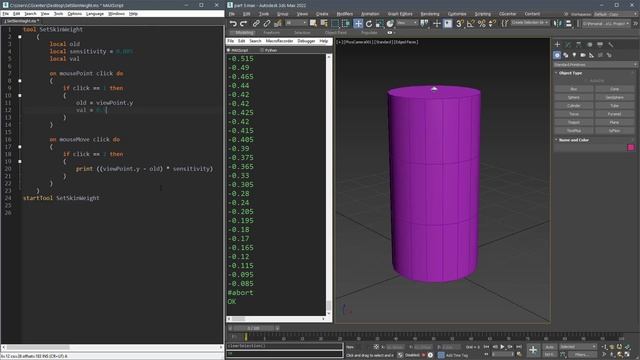Click the Sphere primitive button
This screenshot has width=640, height=360.
pyautogui.click(x=573, y=98)
